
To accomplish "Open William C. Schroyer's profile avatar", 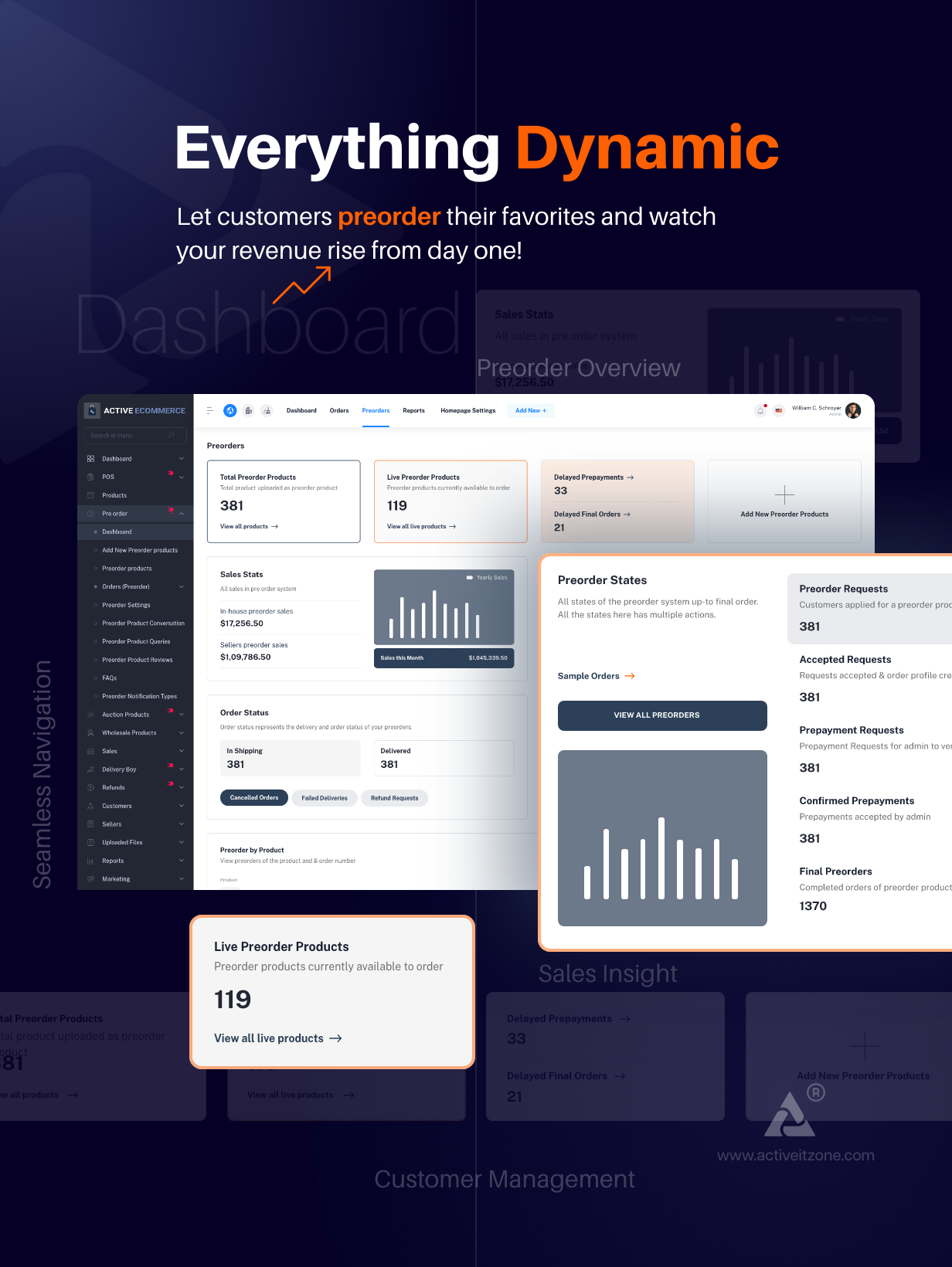I will [853, 410].
